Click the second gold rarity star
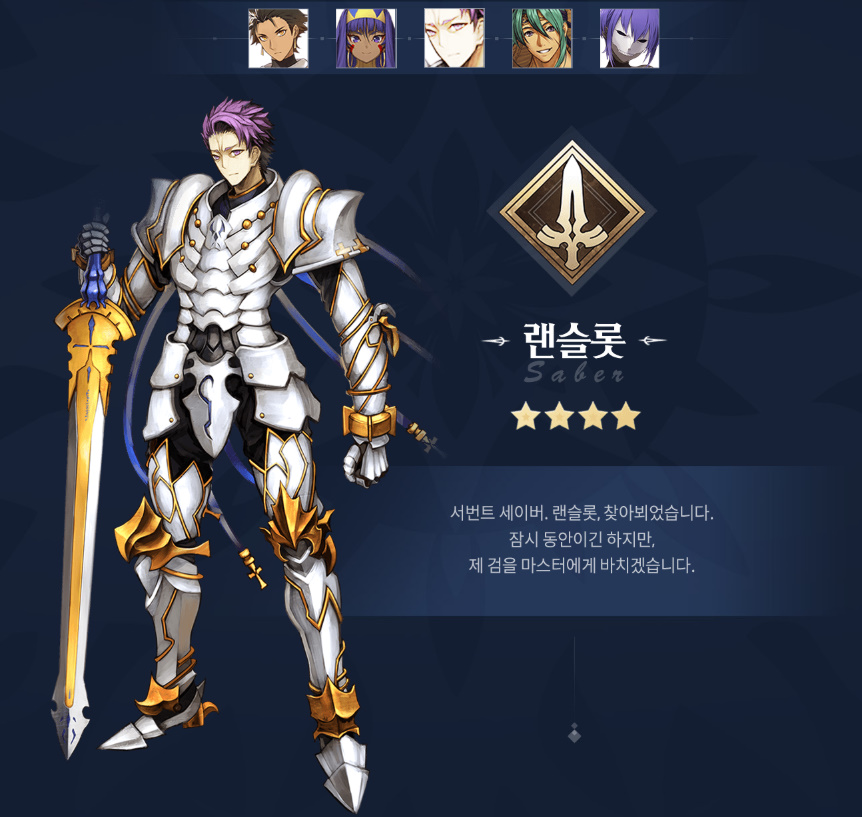The image size is (862, 817). pyautogui.click(x=559, y=416)
